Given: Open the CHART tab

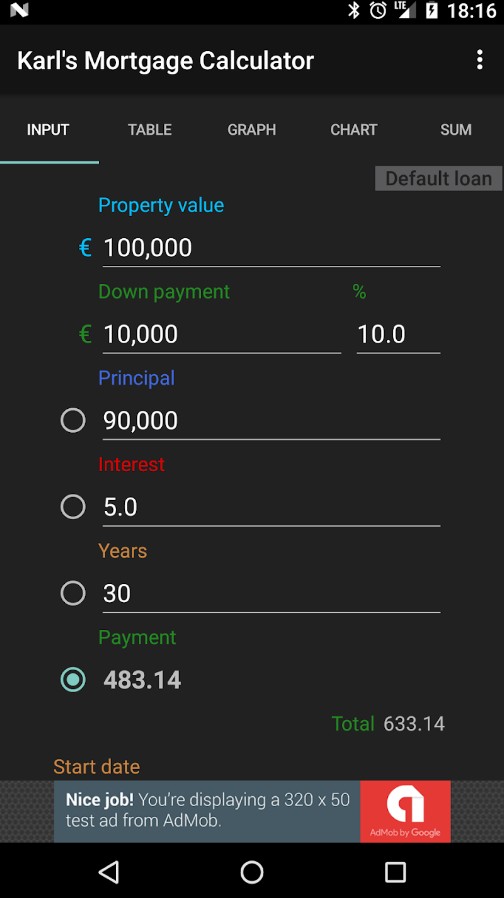Looking at the screenshot, I should pos(353,129).
